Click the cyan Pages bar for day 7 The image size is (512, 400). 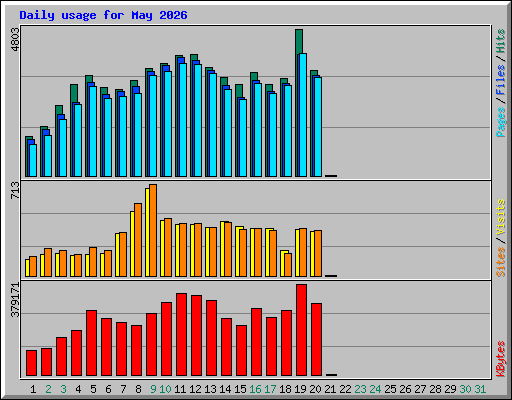coord(123,136)
